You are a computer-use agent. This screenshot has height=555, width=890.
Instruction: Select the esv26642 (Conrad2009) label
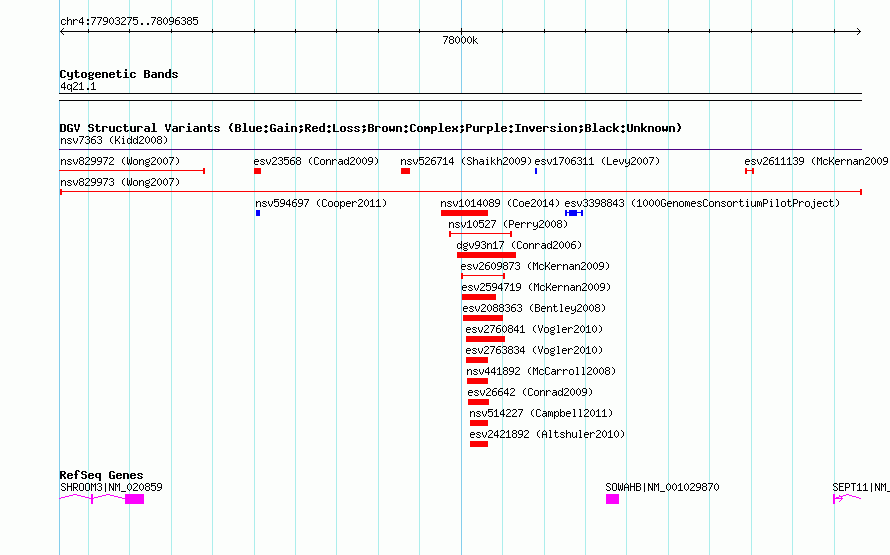530,392
